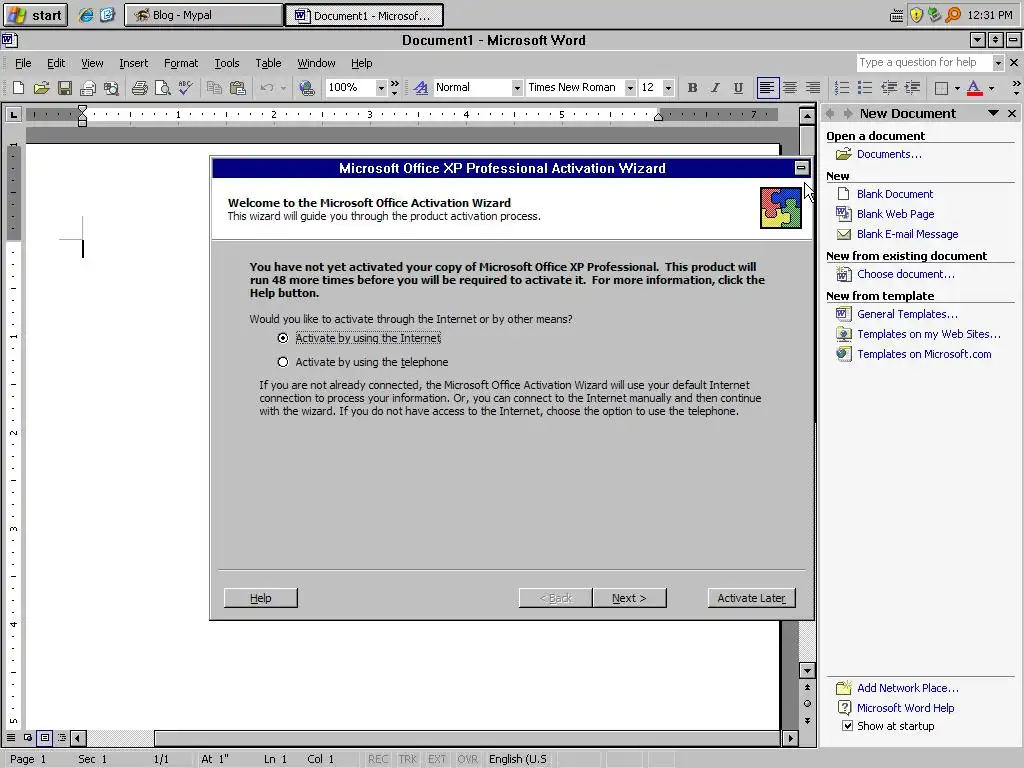Click the right indent marker on ruler

658,117
